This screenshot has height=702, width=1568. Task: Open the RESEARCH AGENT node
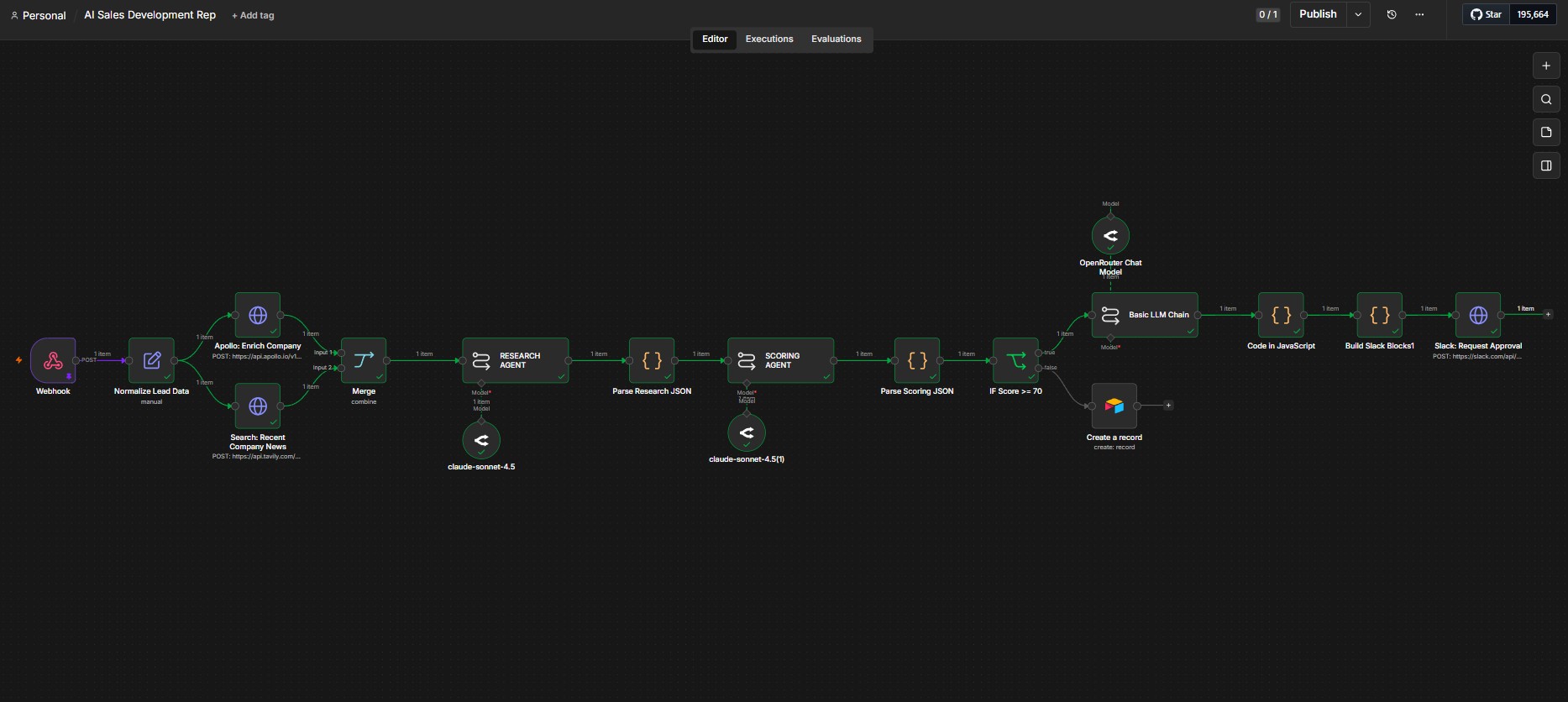tap(515, 360)
